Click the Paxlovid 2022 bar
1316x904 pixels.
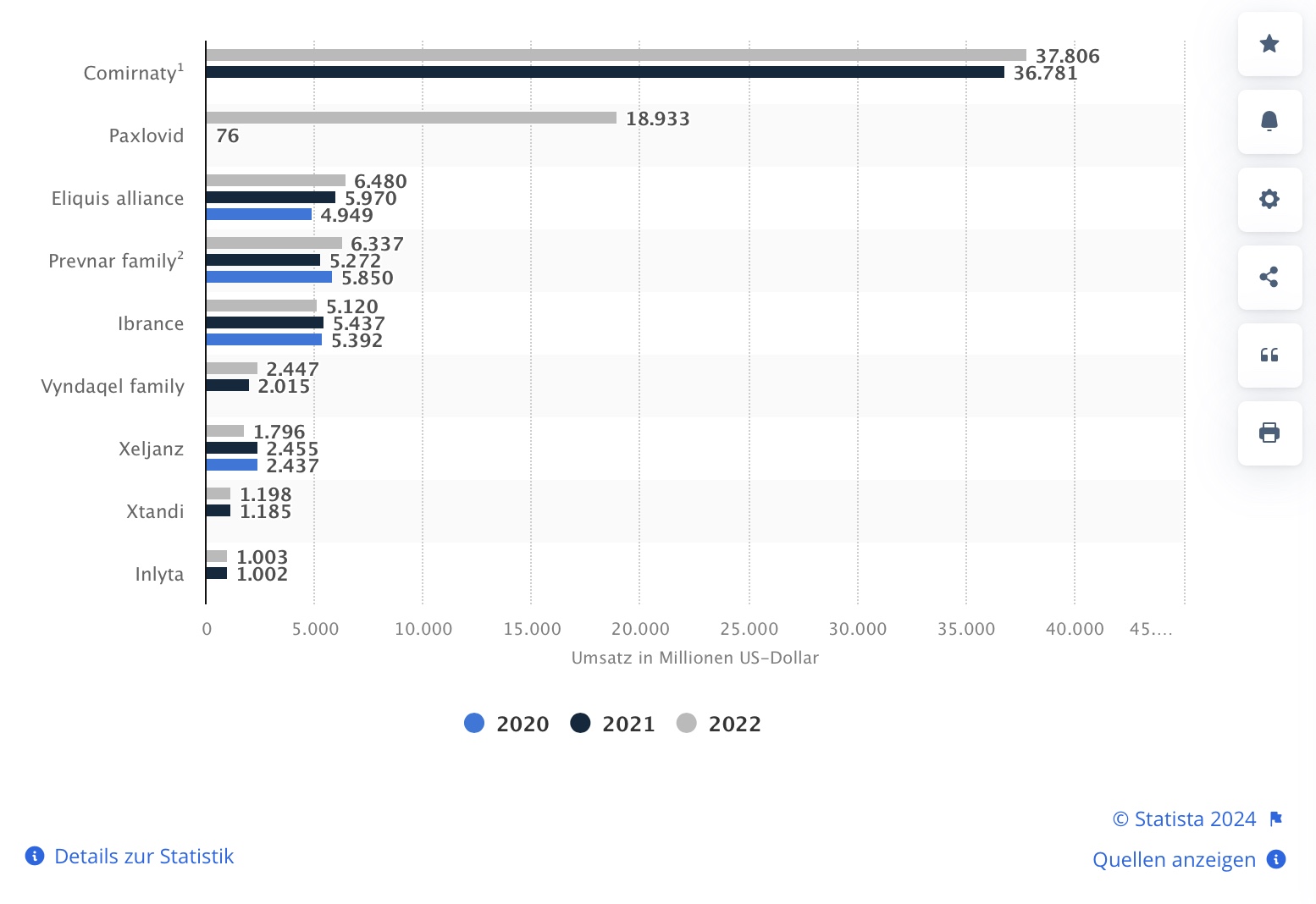tap(411, 118)
